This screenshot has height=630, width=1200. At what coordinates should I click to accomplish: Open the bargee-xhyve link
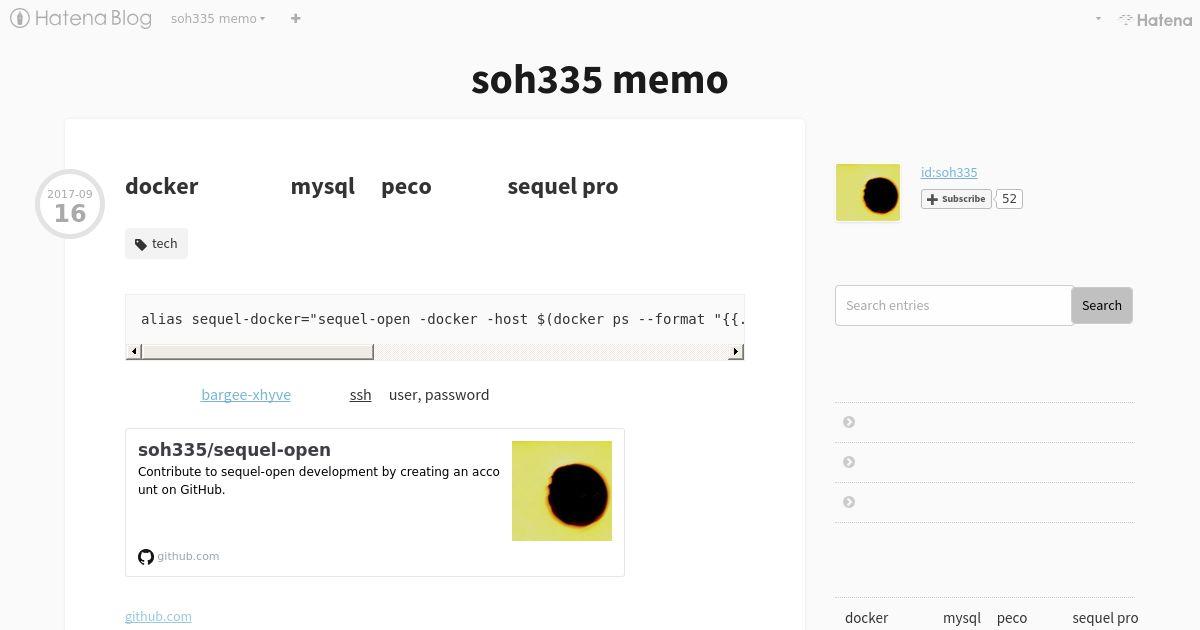click(246, 395)
